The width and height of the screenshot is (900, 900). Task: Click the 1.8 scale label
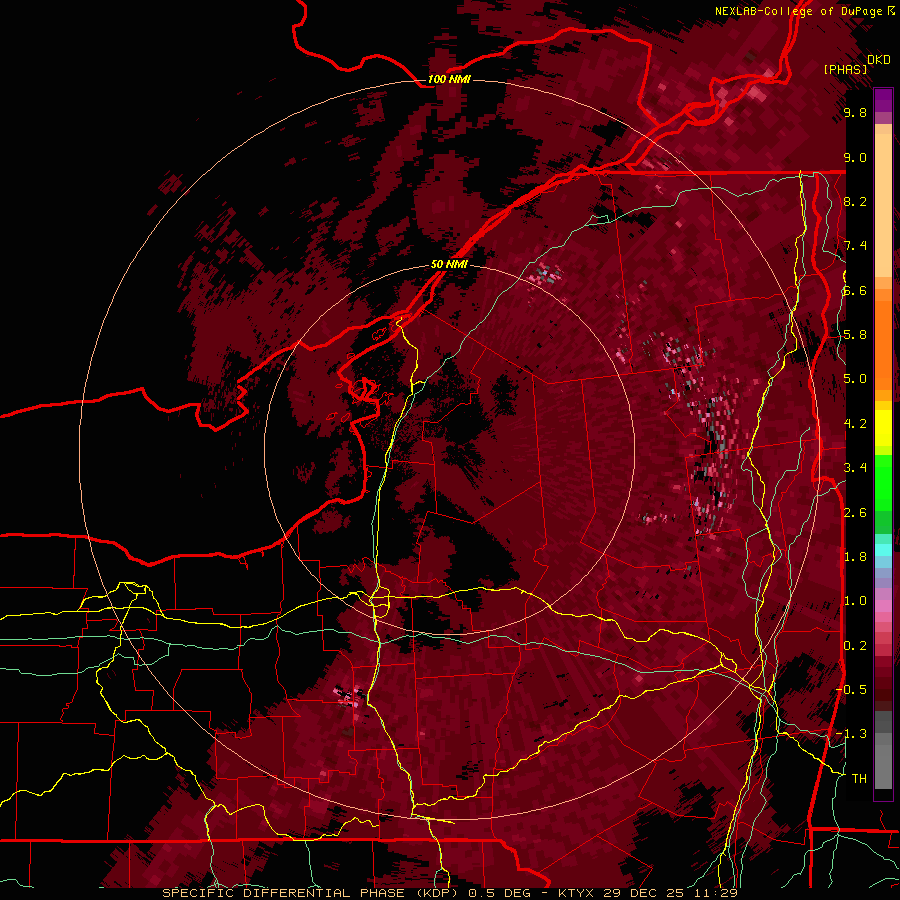tap(855, 557)
